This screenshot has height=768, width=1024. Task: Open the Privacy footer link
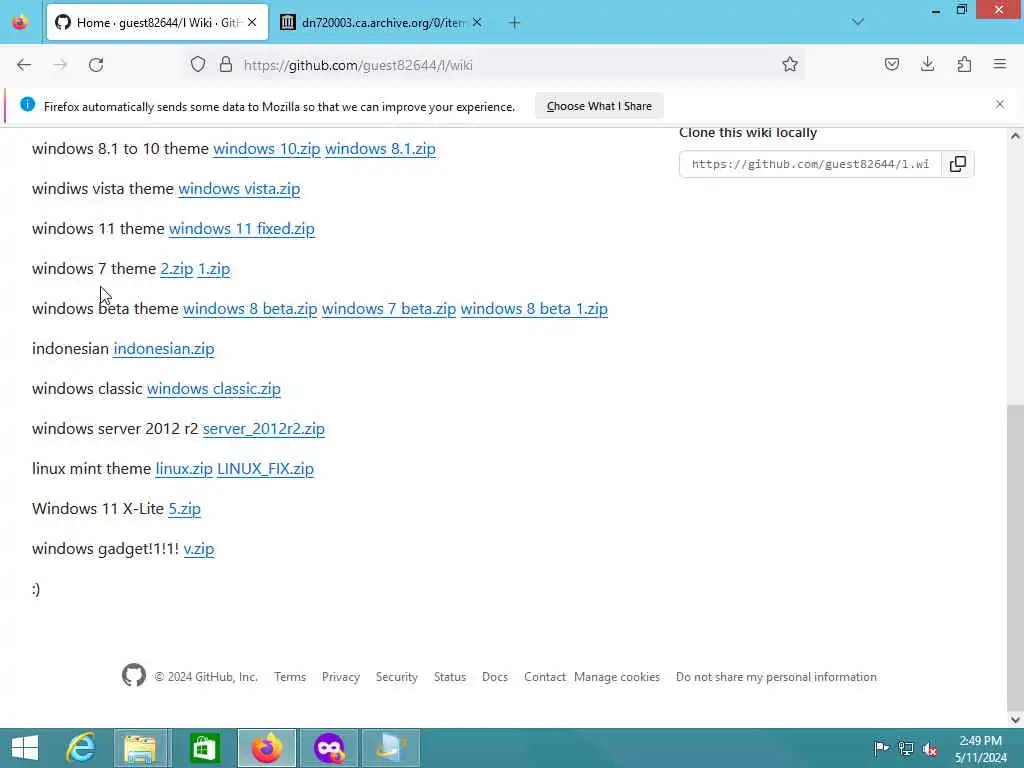(341, 677)
